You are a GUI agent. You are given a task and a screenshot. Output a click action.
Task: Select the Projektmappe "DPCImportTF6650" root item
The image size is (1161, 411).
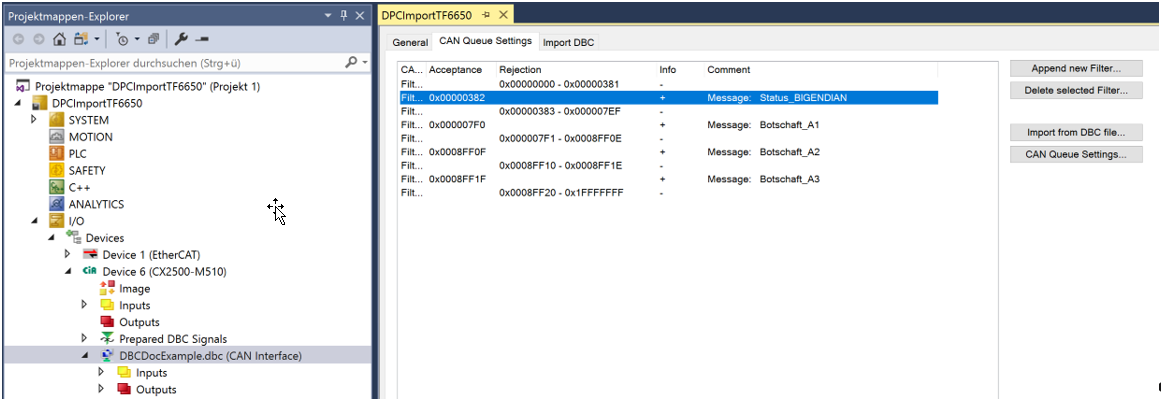(147, 86)
